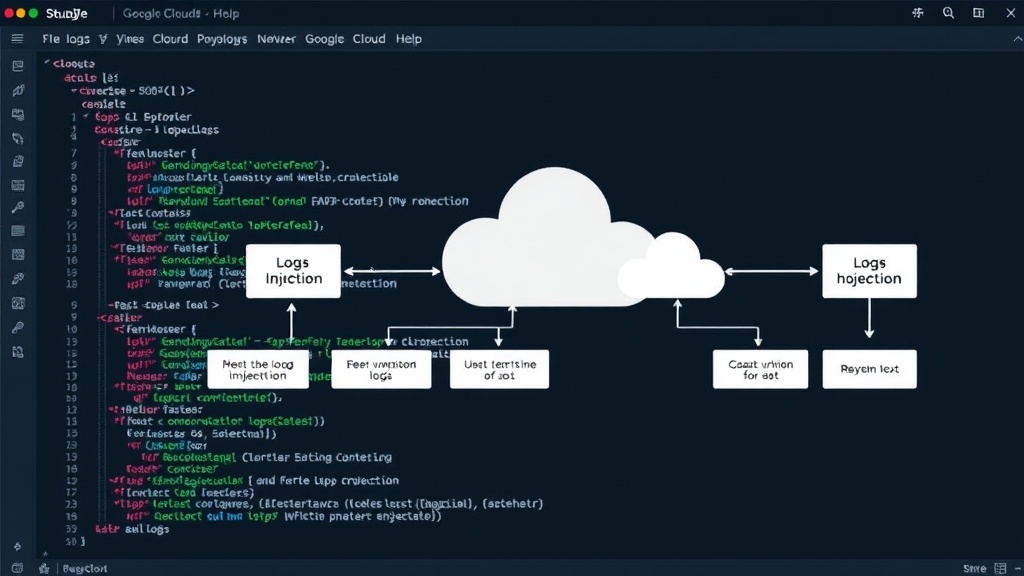Click the Clertier Eating Conteting code text
1024x576 pixels.
(317, 457)
